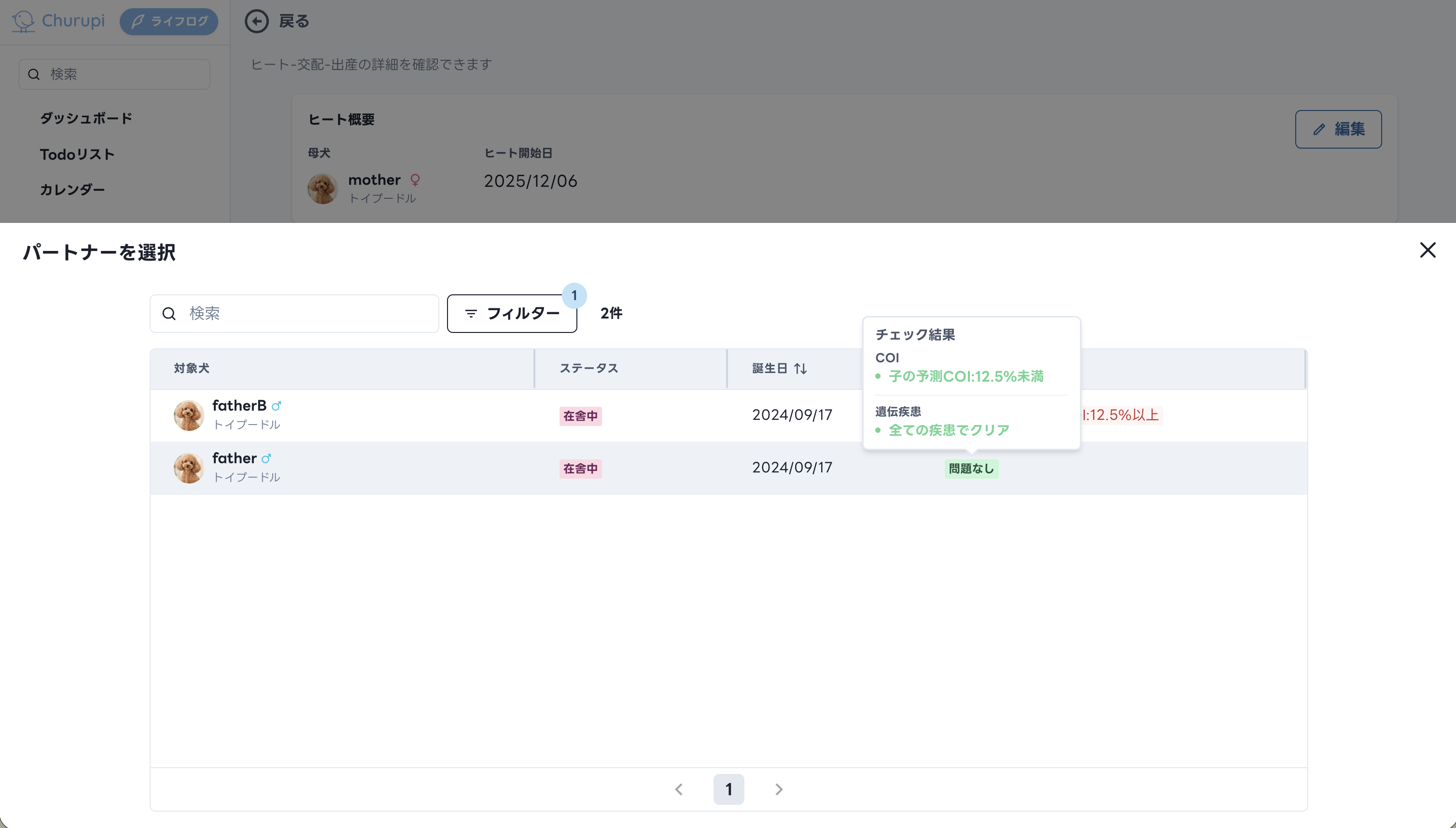
Task: Click mother dog avatar thumbnail
Action: [322, 189]
